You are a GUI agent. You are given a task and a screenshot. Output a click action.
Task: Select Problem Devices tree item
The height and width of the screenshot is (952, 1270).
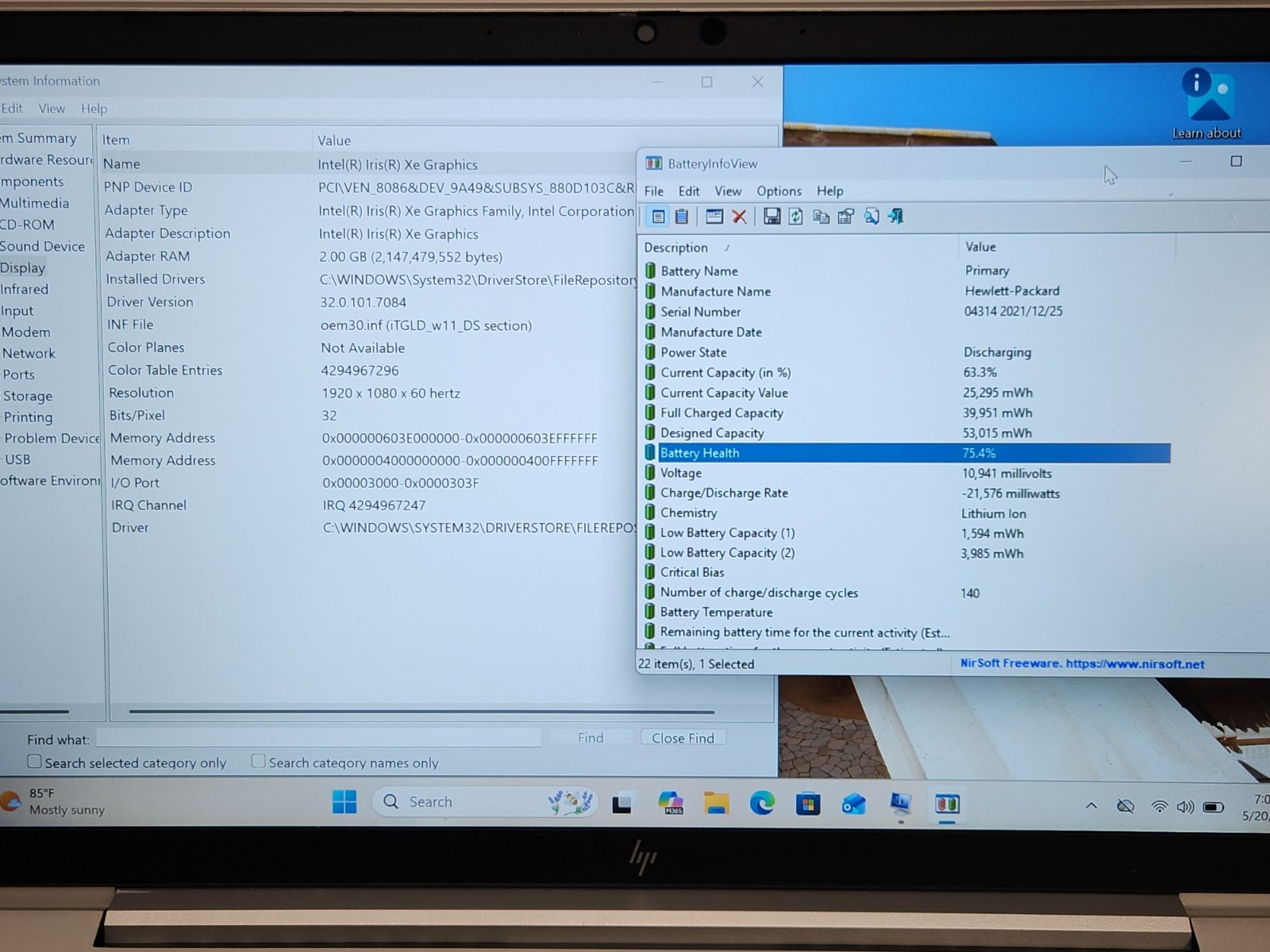click(x=52, y=439)
